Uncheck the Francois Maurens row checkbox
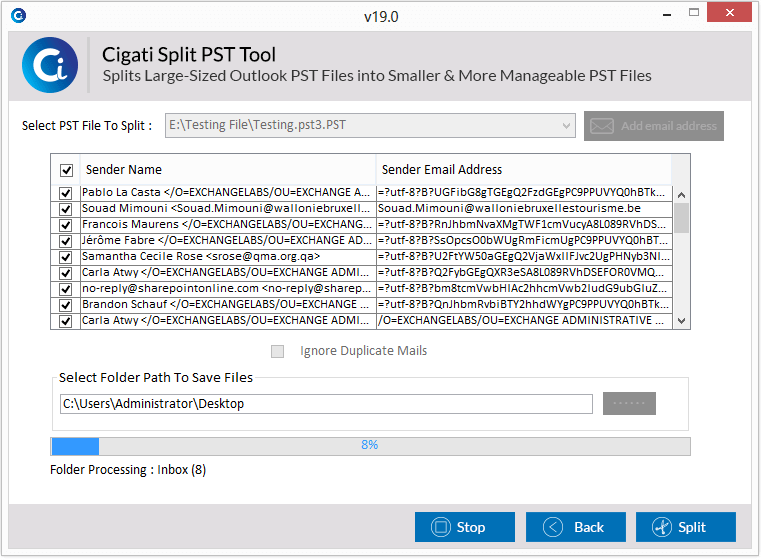Viewport: 761px width, 560px height. point(66,225)
